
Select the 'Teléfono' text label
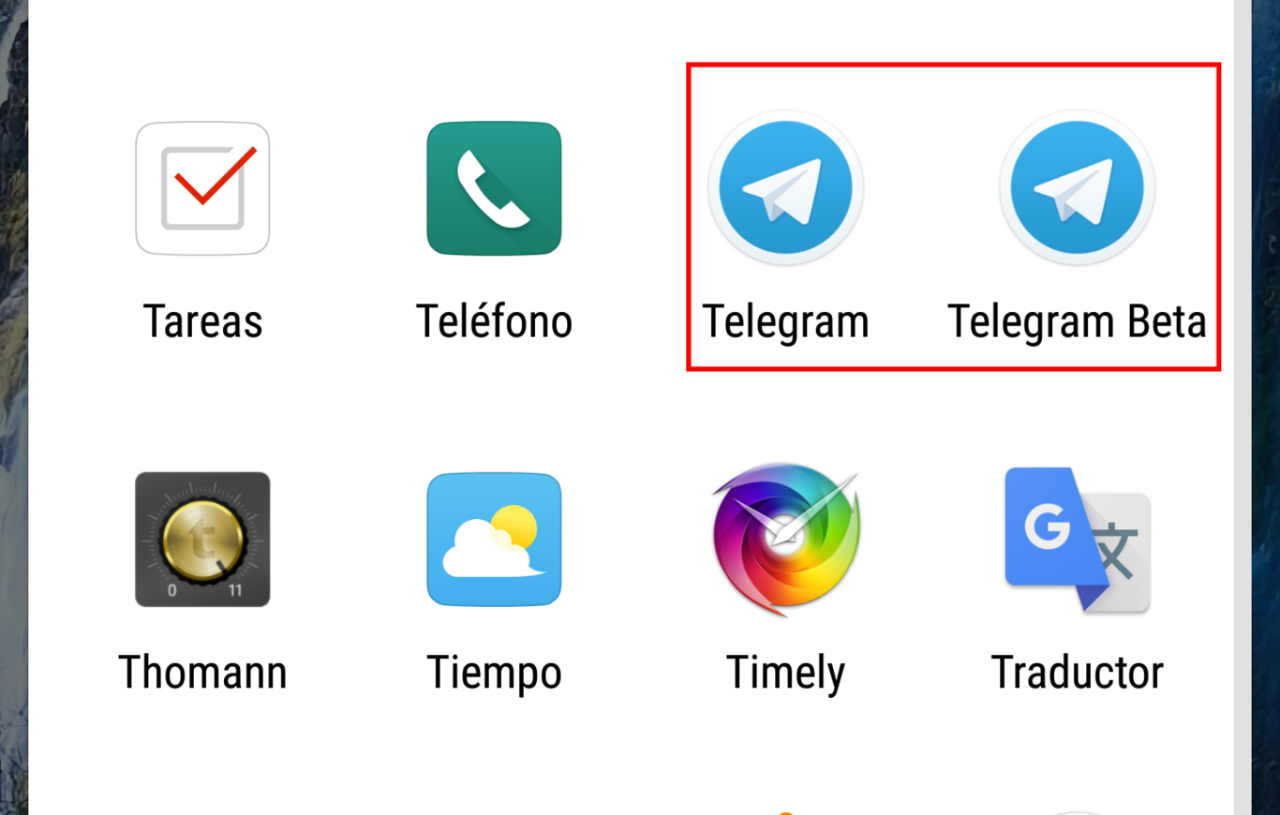494,321
